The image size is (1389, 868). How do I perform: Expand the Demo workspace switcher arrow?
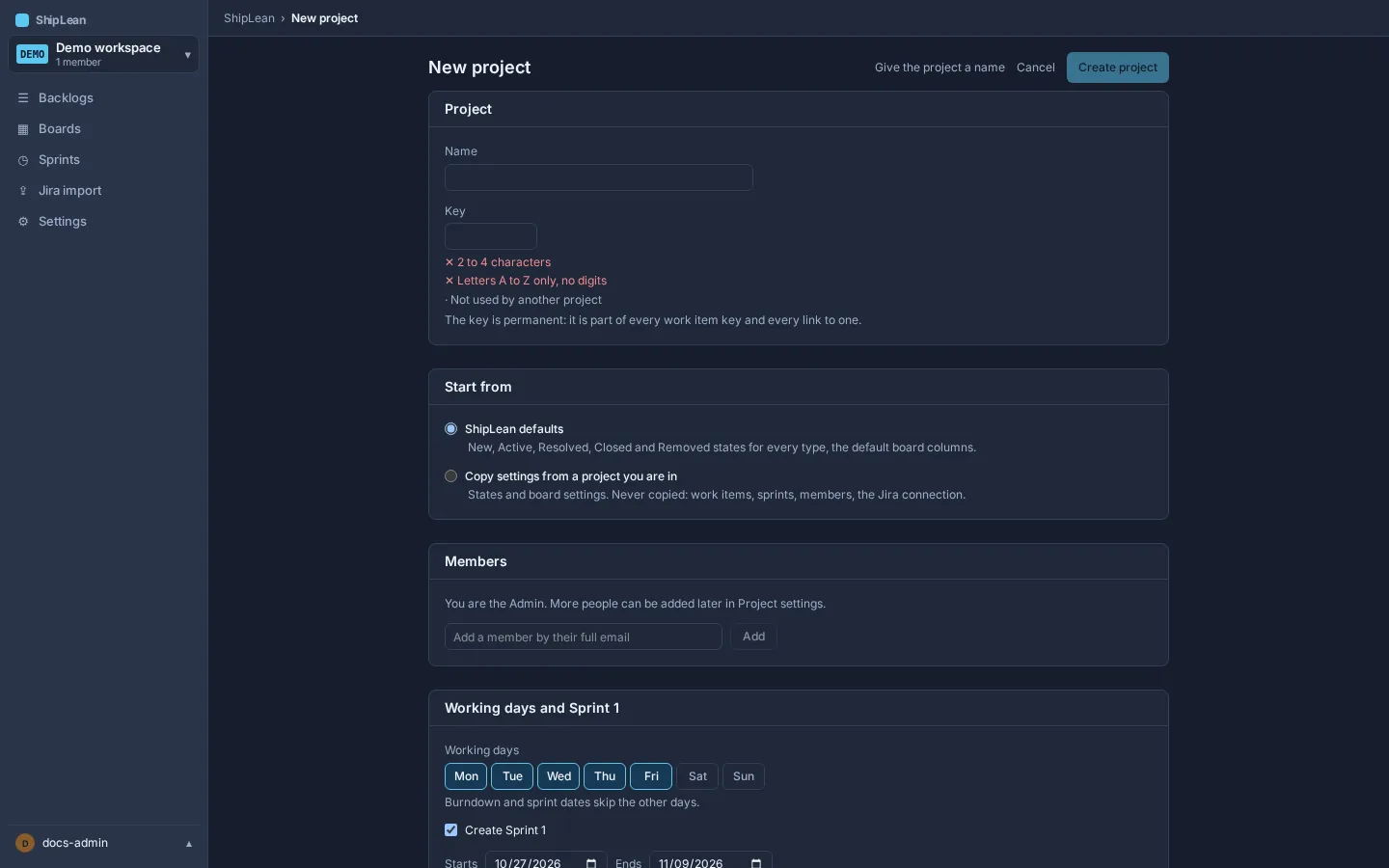tap(187, 55)
